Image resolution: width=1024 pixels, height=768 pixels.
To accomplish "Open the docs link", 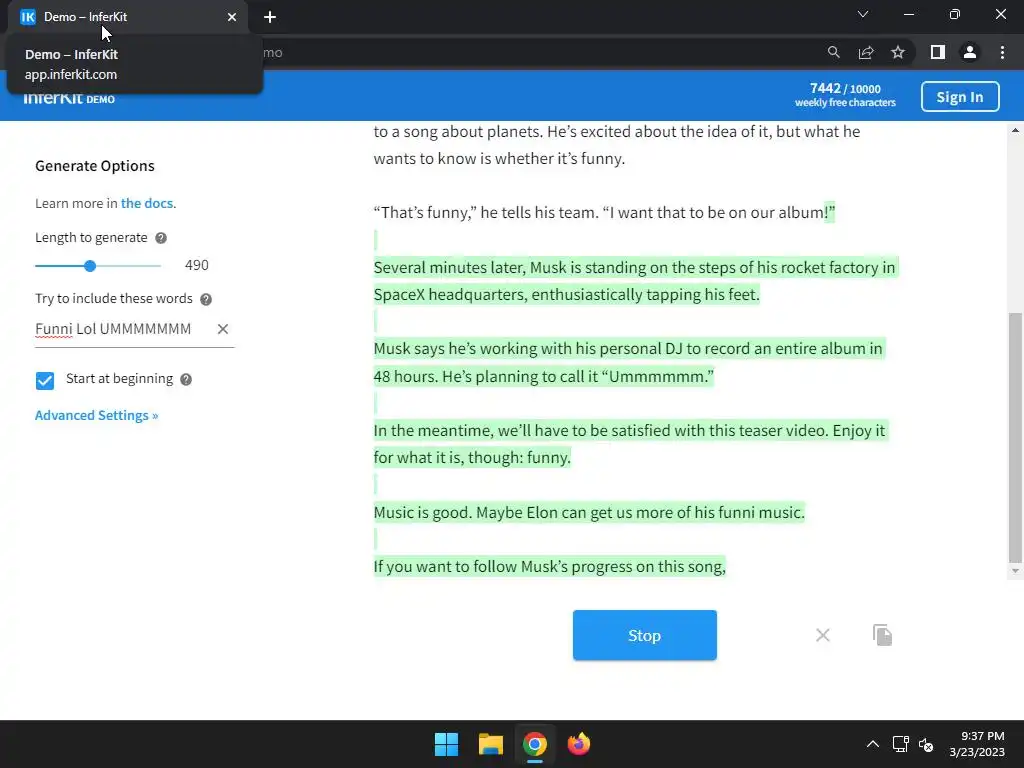I will 146,203.
